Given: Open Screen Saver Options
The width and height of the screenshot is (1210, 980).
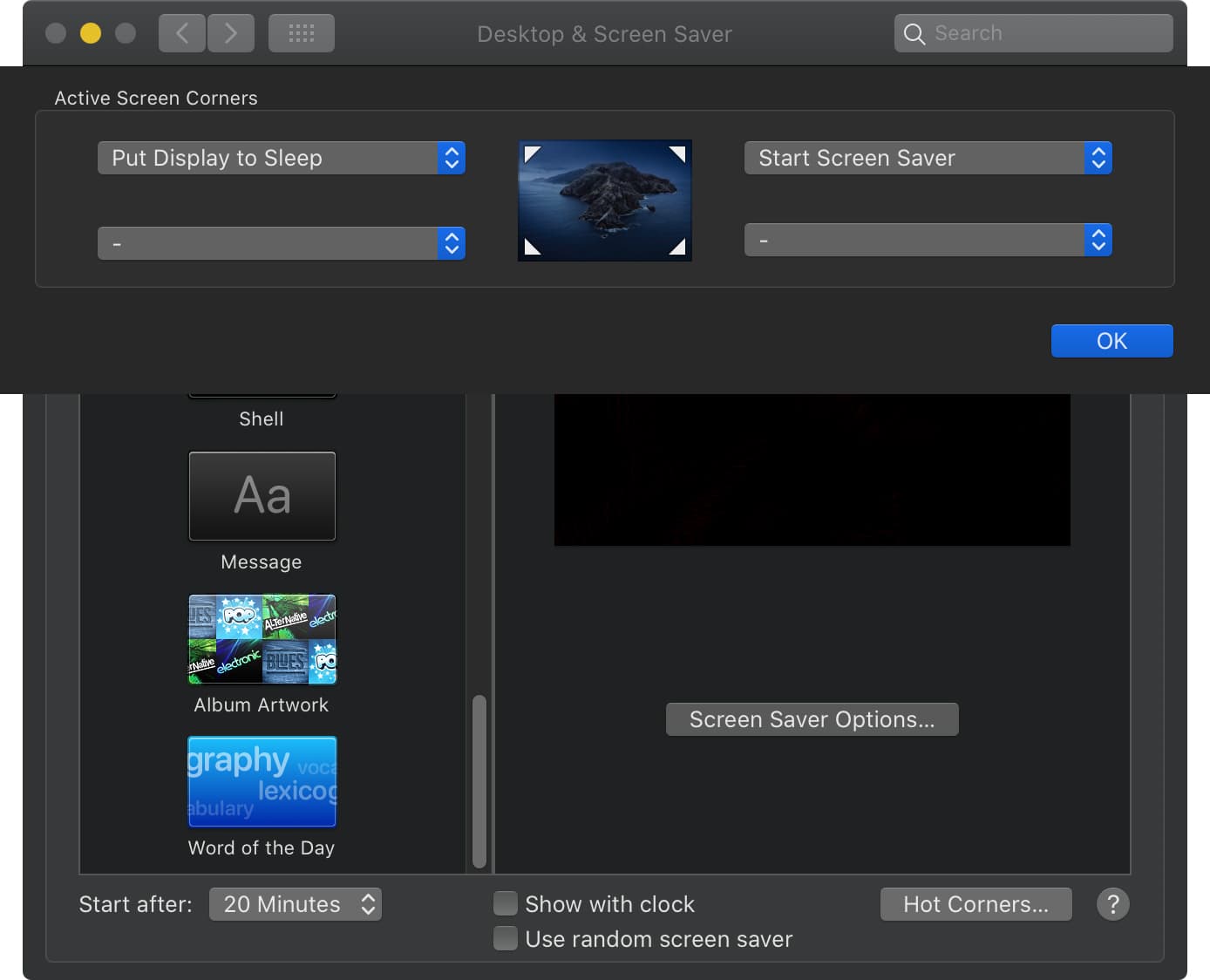Looking at the screenshot, I should click(812, 719).
